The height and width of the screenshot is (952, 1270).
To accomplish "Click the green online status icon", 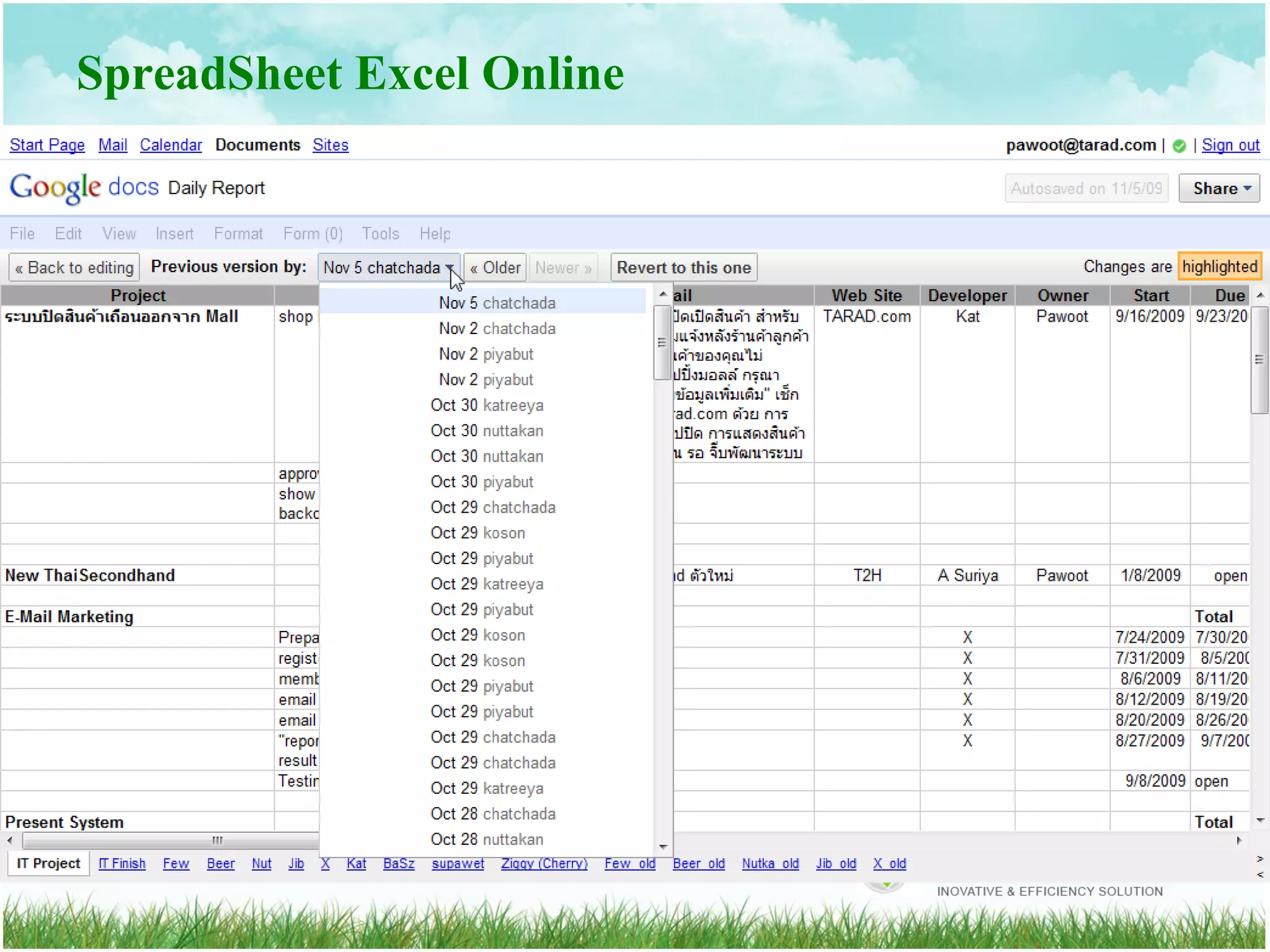I will (1179, 146).
